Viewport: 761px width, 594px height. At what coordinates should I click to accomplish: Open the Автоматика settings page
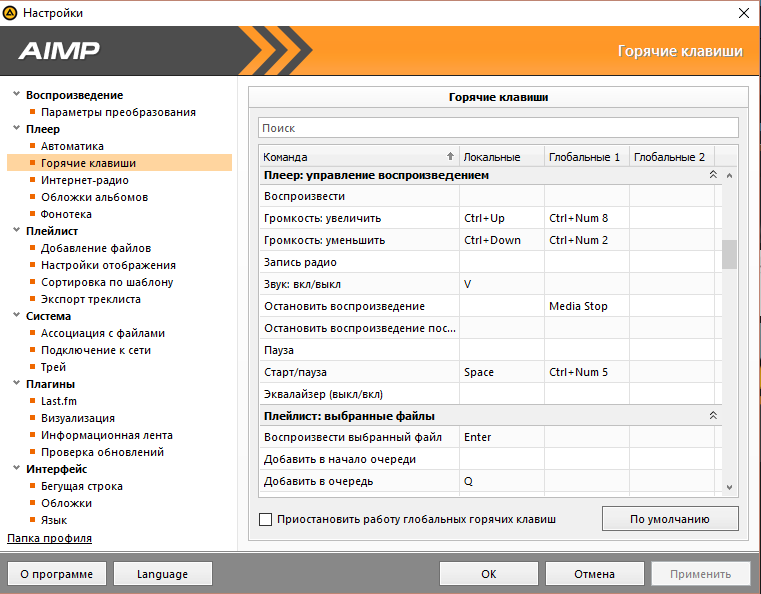point(72,146)
